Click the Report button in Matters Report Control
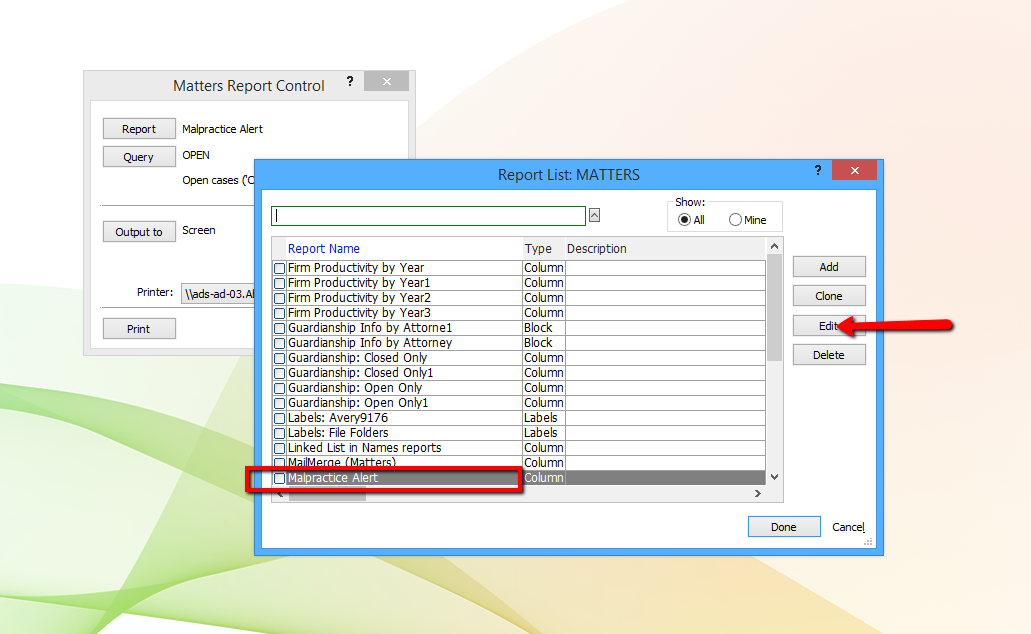Viewport: 1031px width, 634px height. coord(139,129)
